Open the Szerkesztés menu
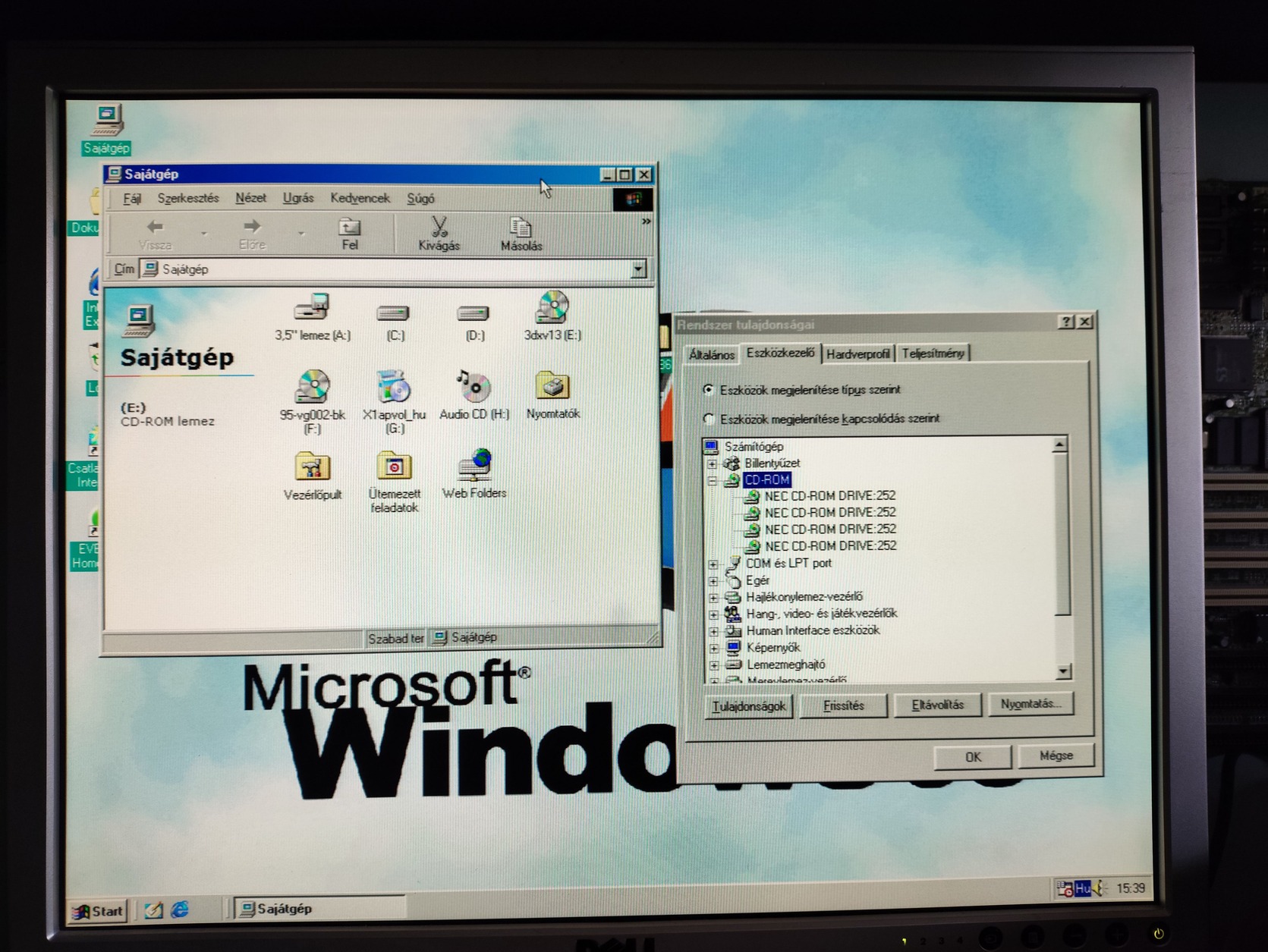Viewport: 1268px width, 952px height. pyautogui.click(x=188, y=198)
